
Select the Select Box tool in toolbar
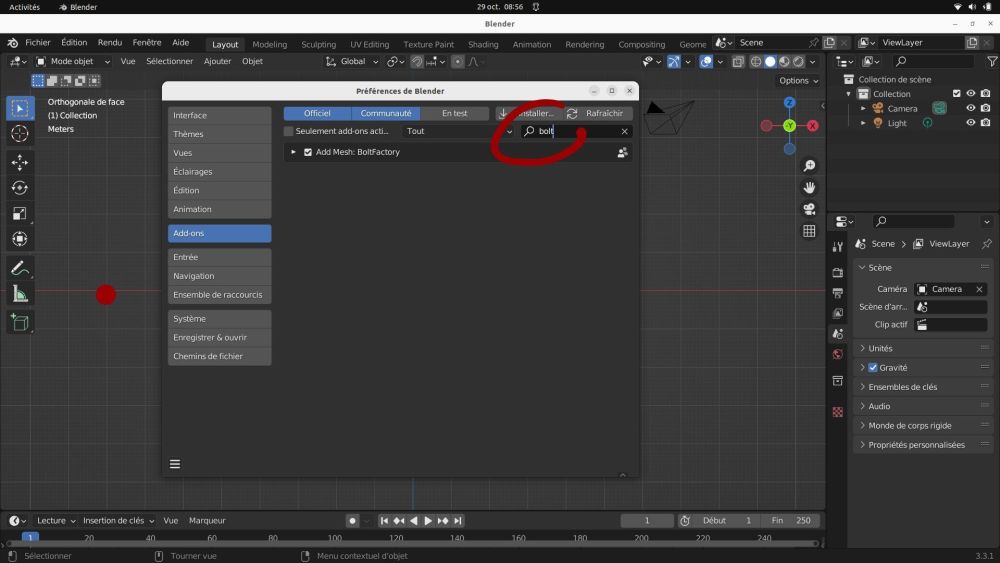click(20, 108)
